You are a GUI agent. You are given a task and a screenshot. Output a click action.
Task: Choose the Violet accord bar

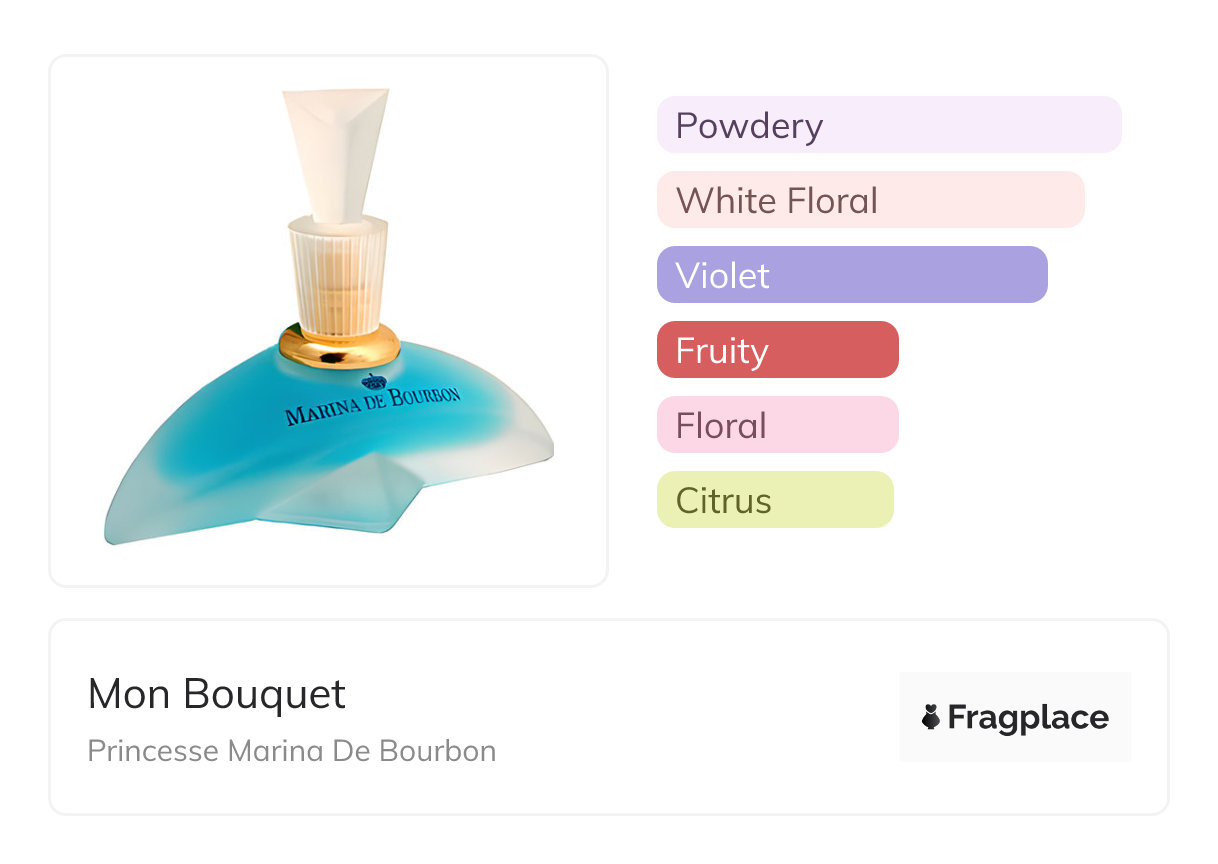(852, 275)
